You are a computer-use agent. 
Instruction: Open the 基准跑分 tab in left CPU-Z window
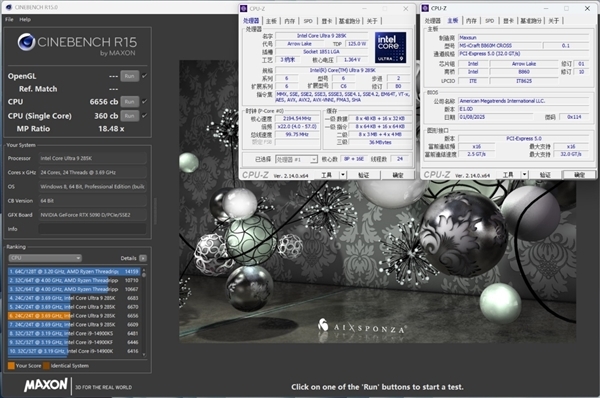point(349,21)
